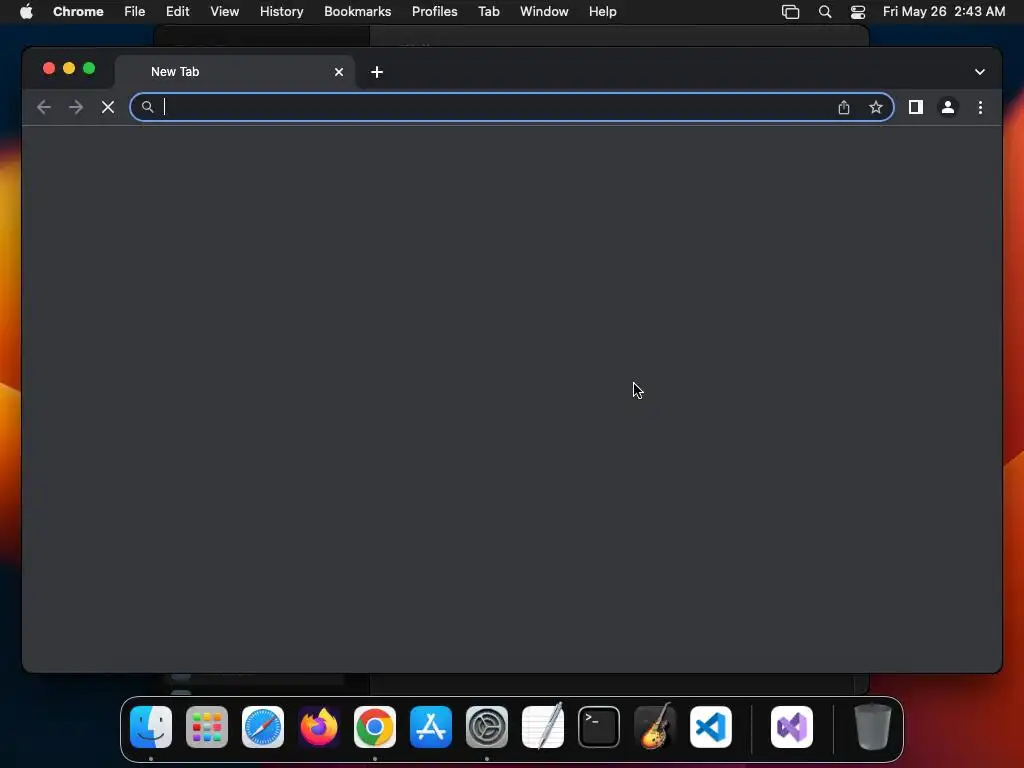Open the Help menu
This screenshot has width=1024, height=768.
pyautogui.click(x=602, y=11)
